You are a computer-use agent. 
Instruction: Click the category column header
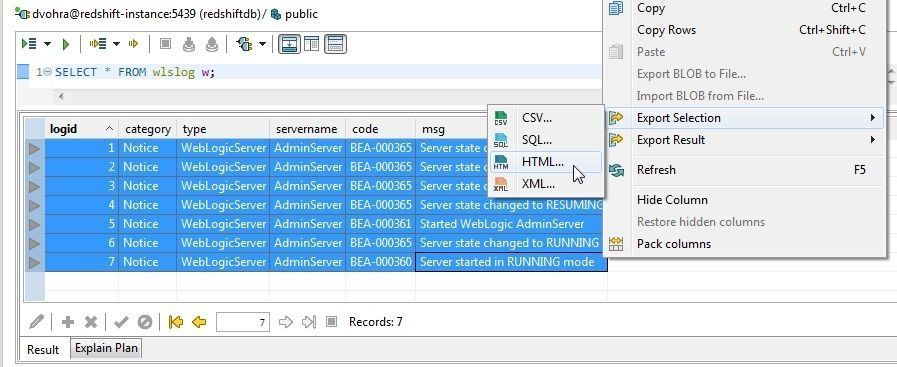click(148, 129)
